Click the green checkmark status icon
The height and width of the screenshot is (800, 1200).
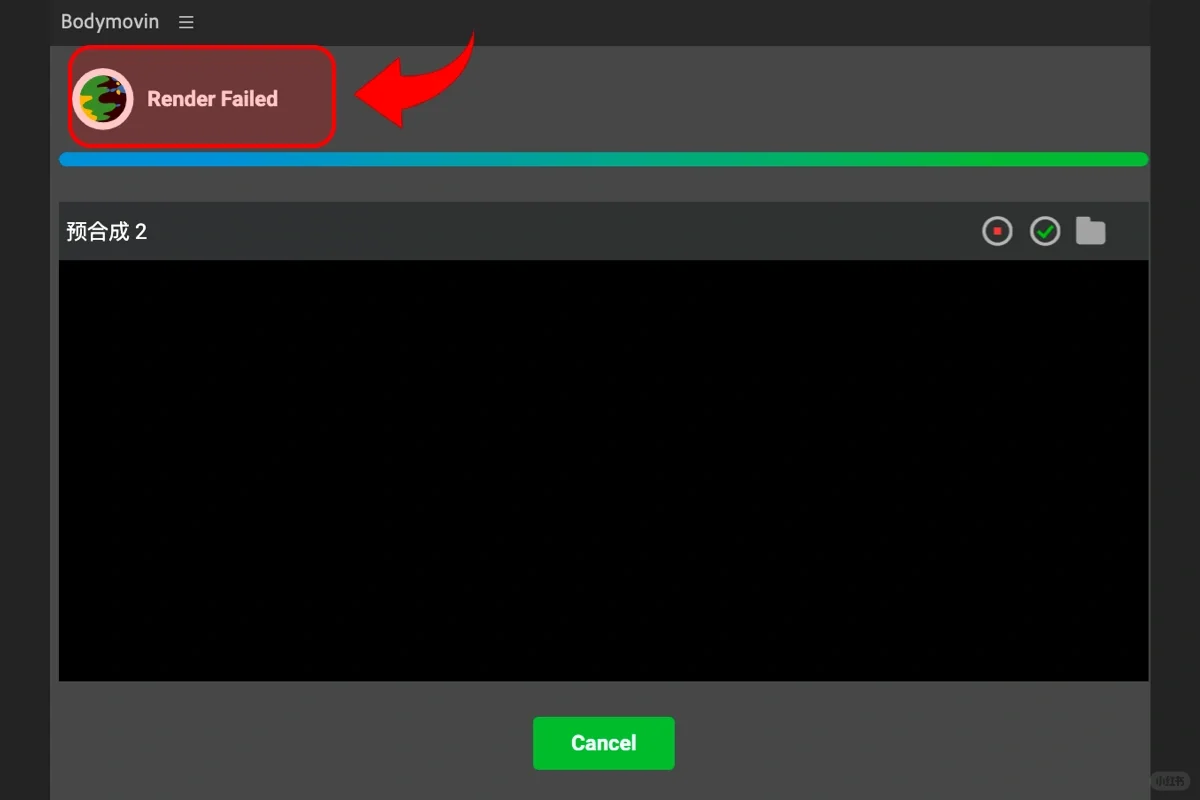point(1045,232)
